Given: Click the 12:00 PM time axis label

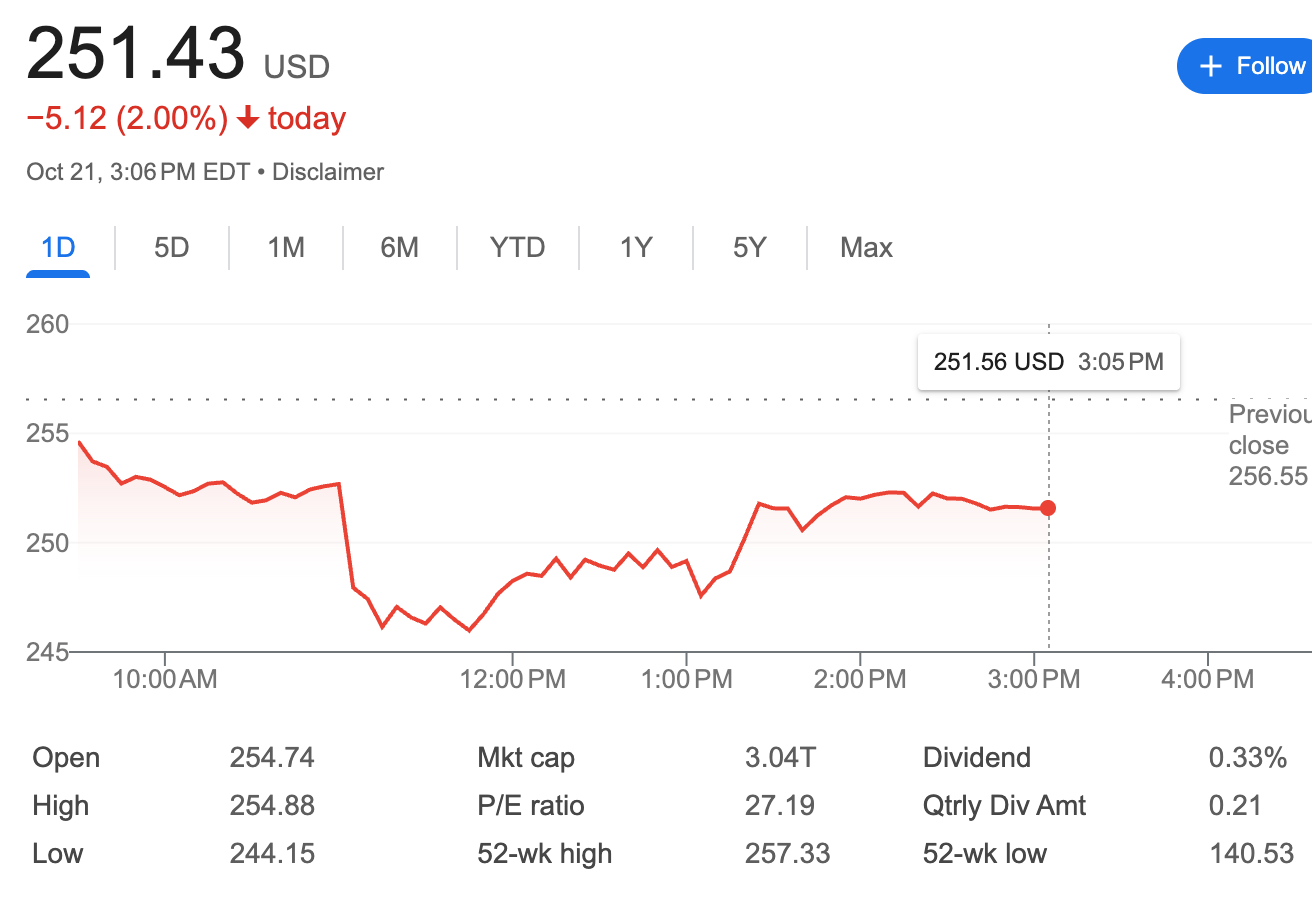Looking at the screenshot, I should click(513, 680).
